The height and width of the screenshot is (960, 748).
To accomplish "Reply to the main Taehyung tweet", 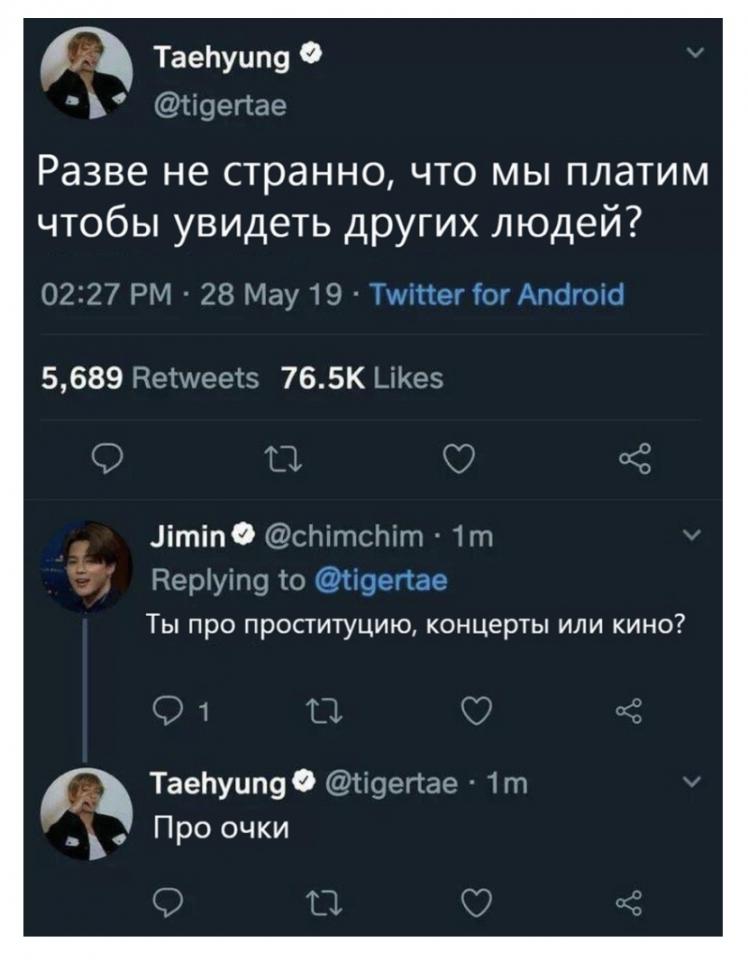I will coord(105,462).
